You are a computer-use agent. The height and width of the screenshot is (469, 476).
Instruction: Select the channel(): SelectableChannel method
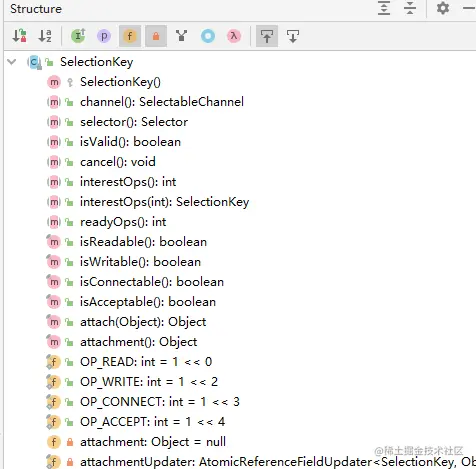162,102
